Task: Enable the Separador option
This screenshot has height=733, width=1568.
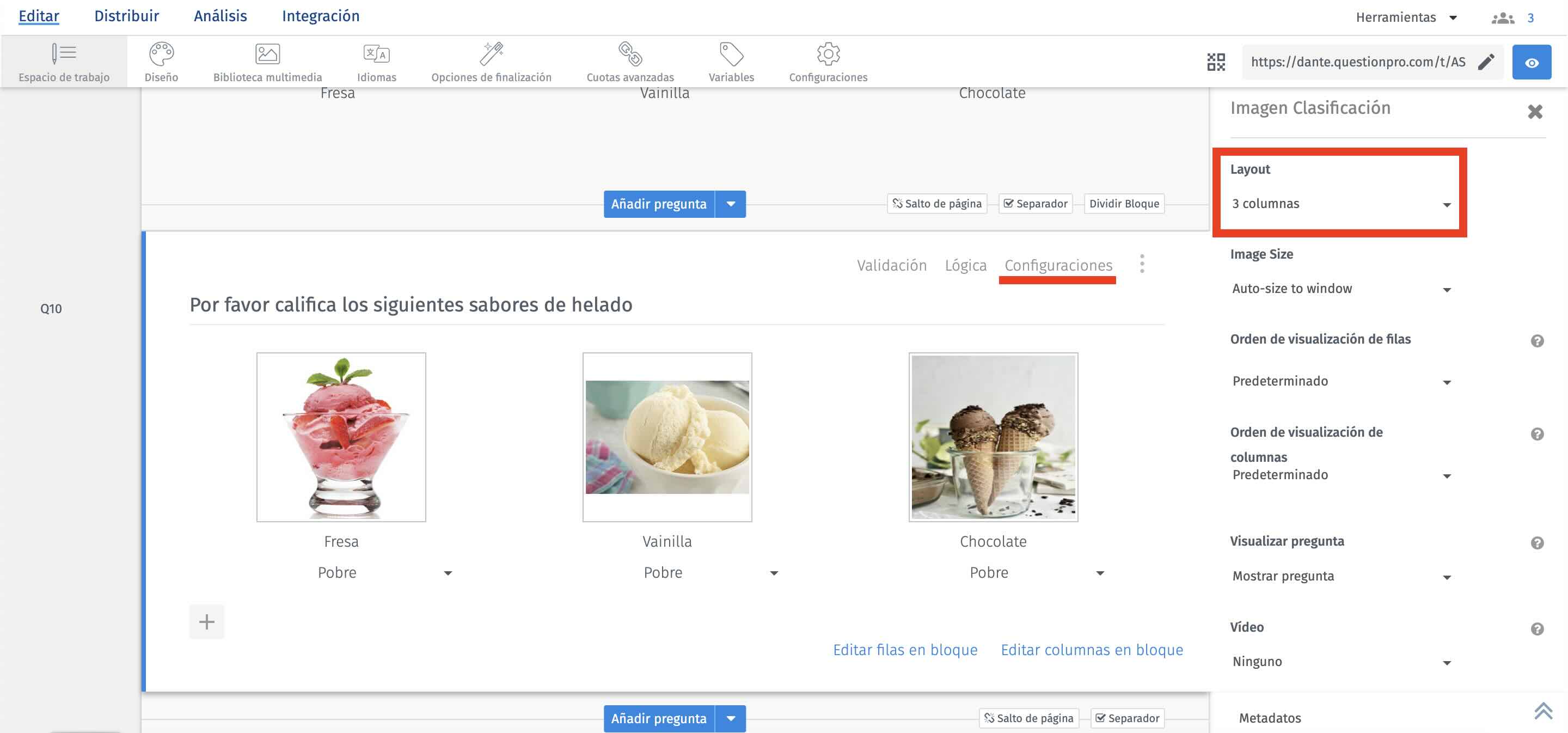Action: click(1035, 204)
